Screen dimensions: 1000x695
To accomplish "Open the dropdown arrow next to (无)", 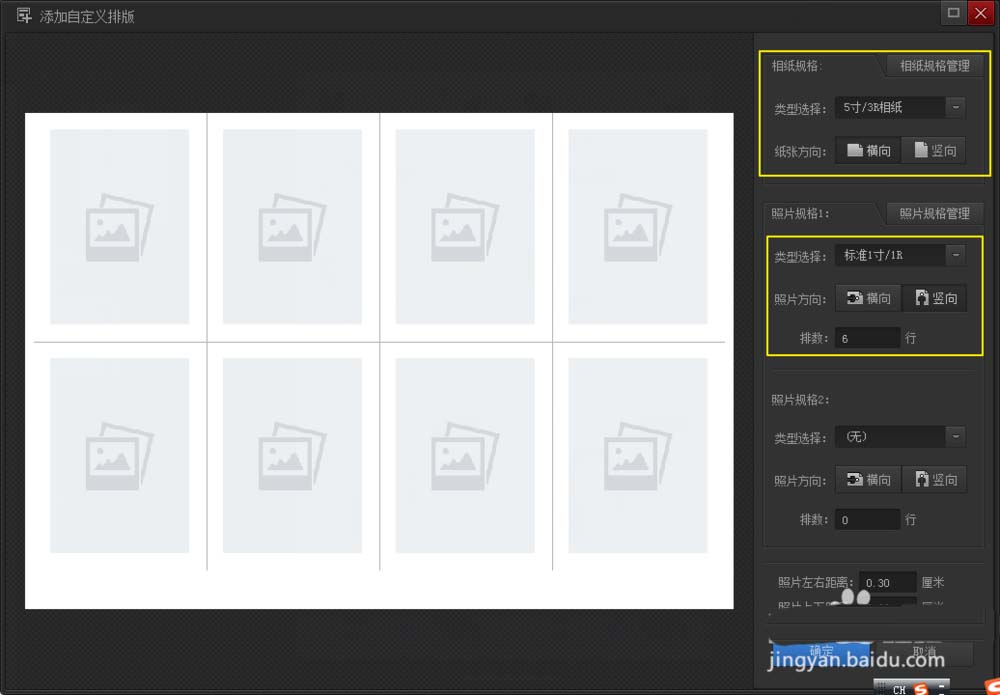I will (955, 437).
